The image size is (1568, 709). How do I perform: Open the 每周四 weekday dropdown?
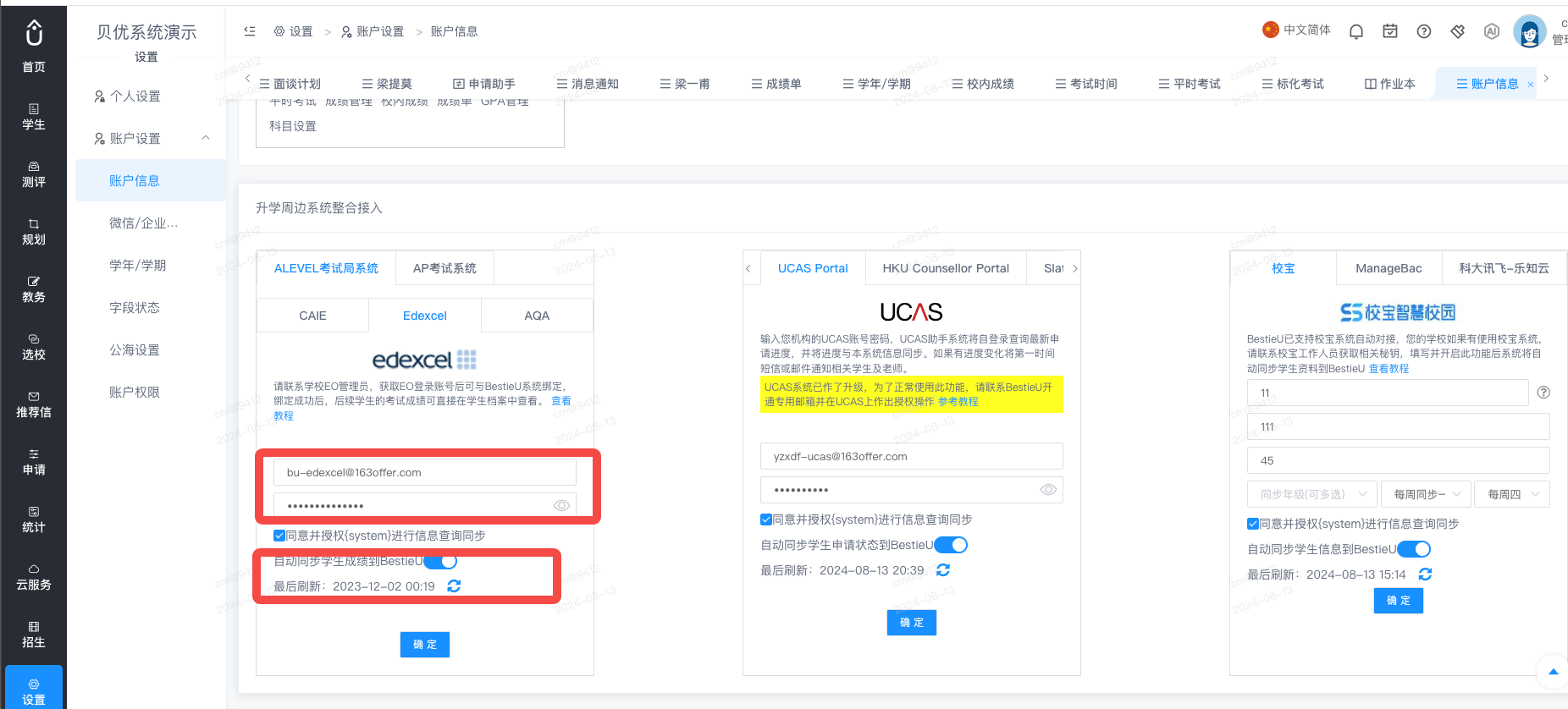[x=1512, y=494]
